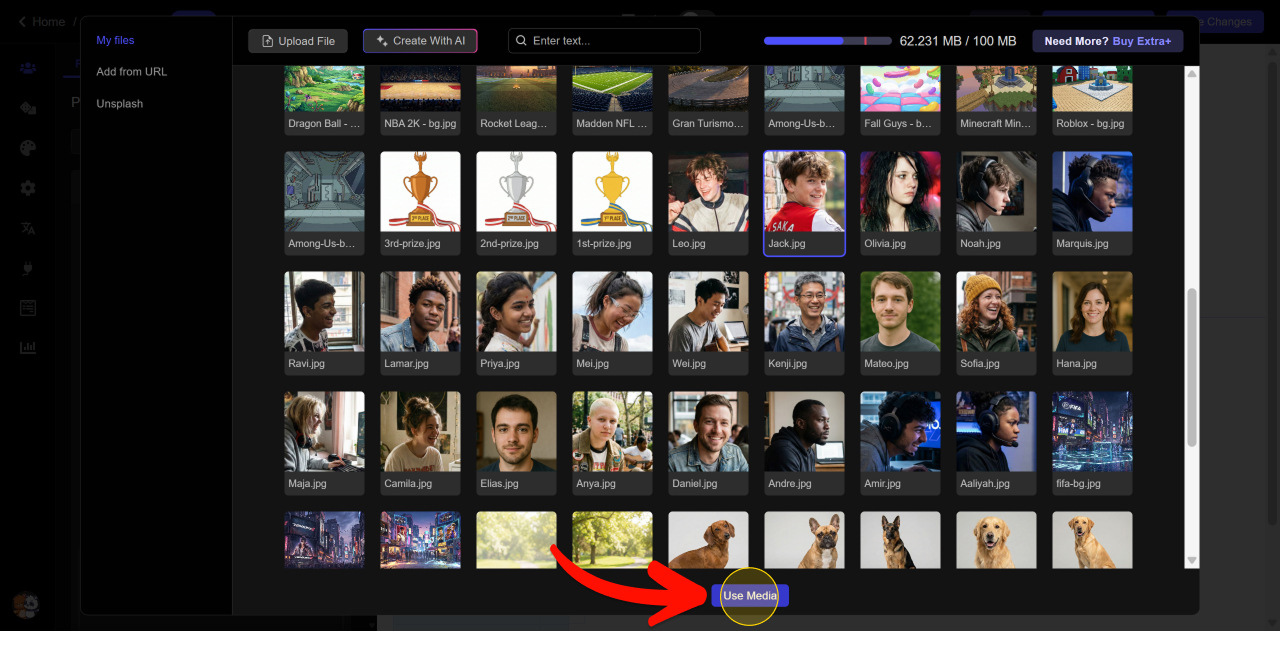
Task: Focus the Enter text search field
Action: click(604, 41)
